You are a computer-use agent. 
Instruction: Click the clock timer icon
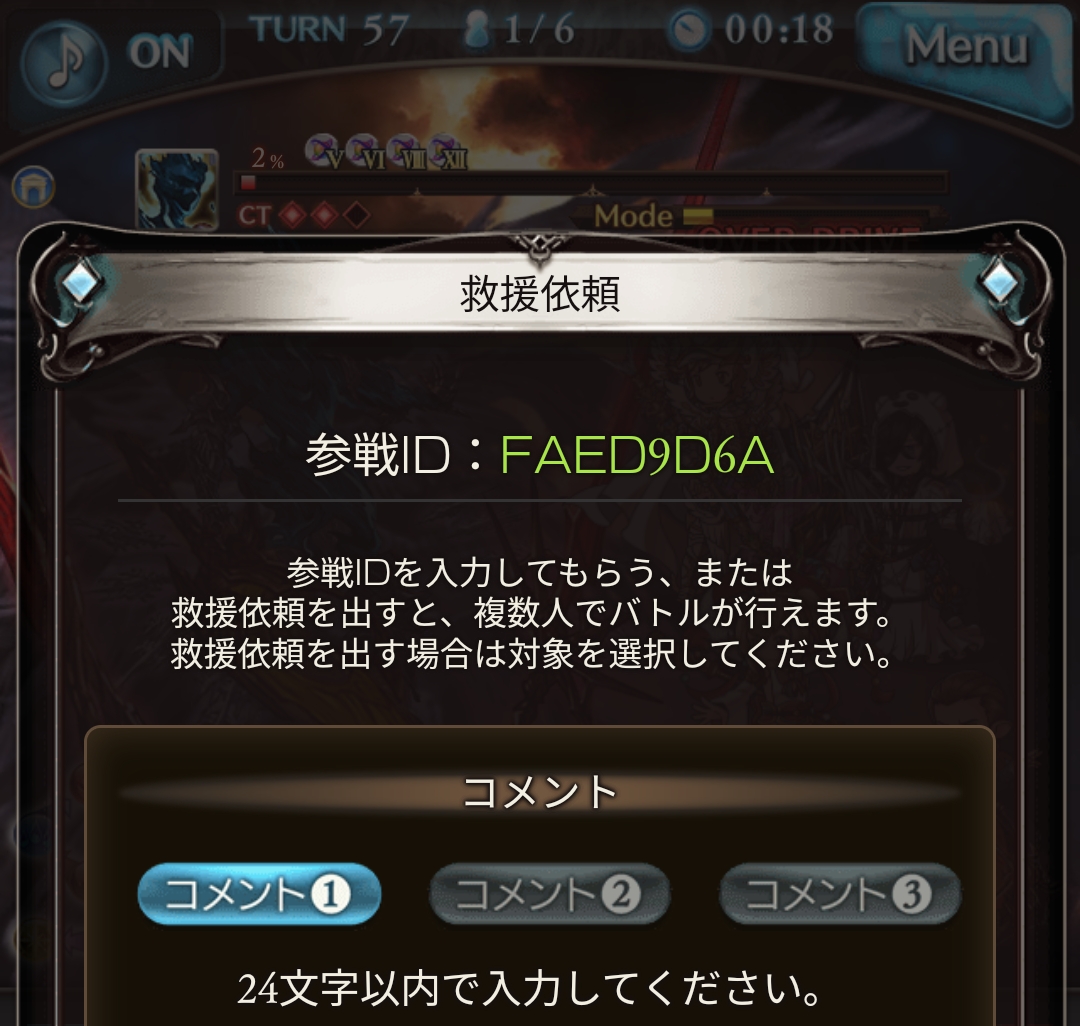pyautogui.click(x=689, y=30)
